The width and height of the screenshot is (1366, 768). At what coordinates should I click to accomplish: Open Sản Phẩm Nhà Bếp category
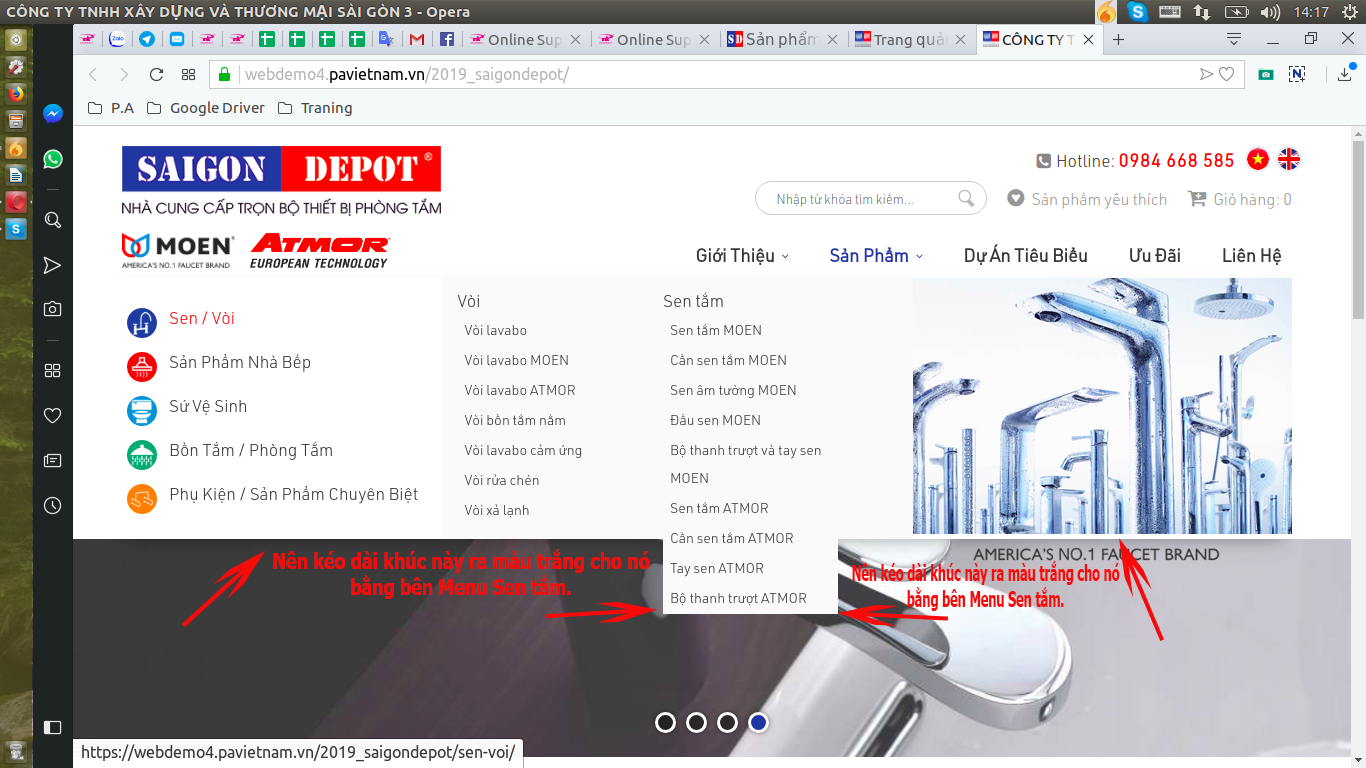[x=240, y=362]
